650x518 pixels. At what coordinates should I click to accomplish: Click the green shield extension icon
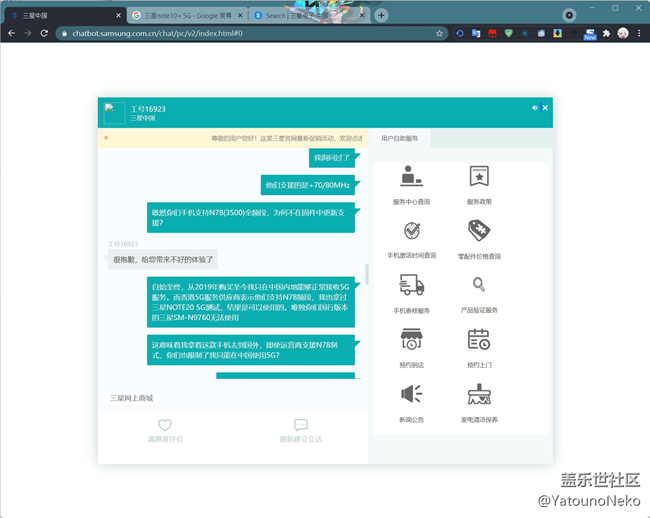(x=509, y=33)
